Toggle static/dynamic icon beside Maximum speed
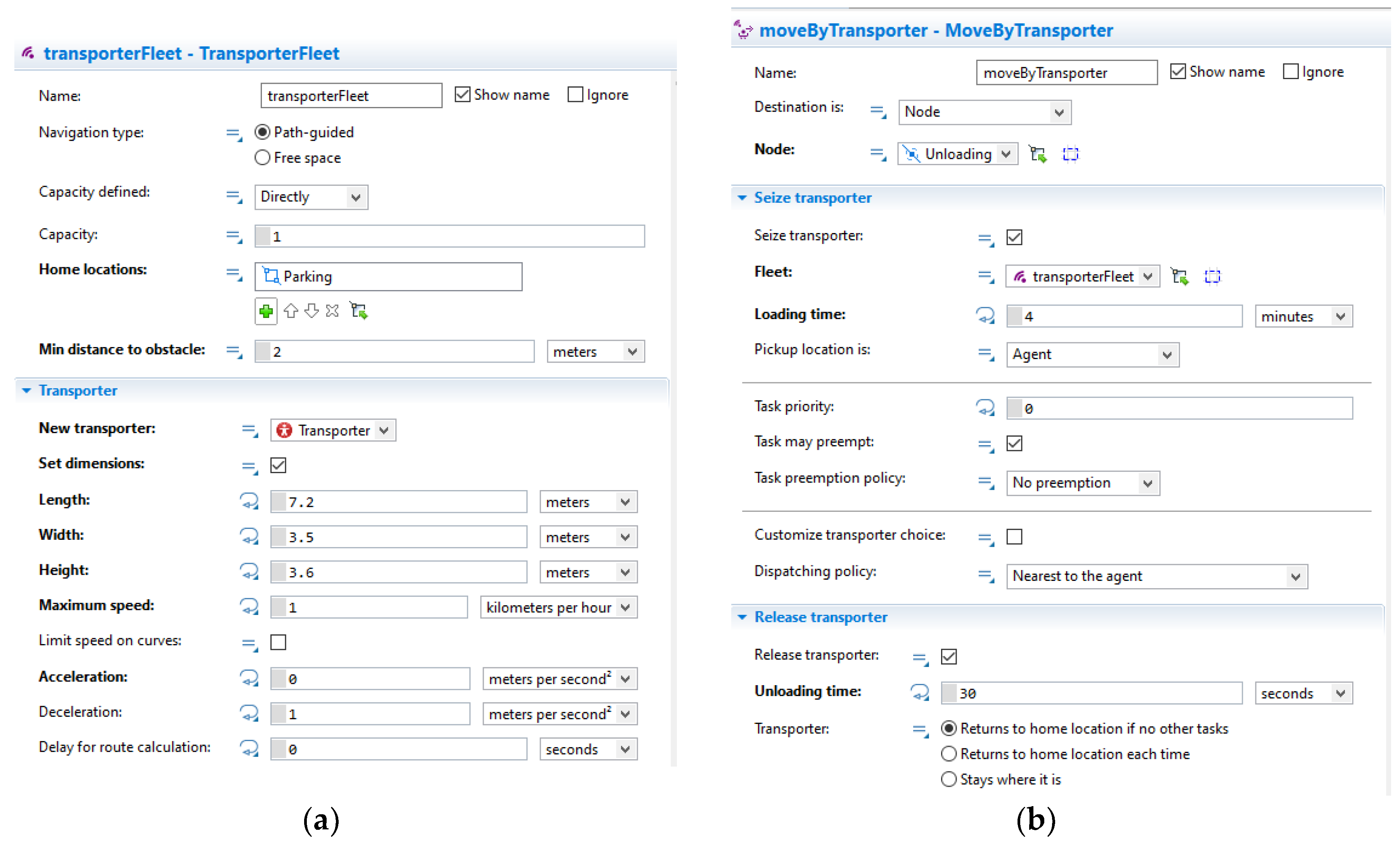Viewport: 1400px width, 848px height. [x=249, y=606]
